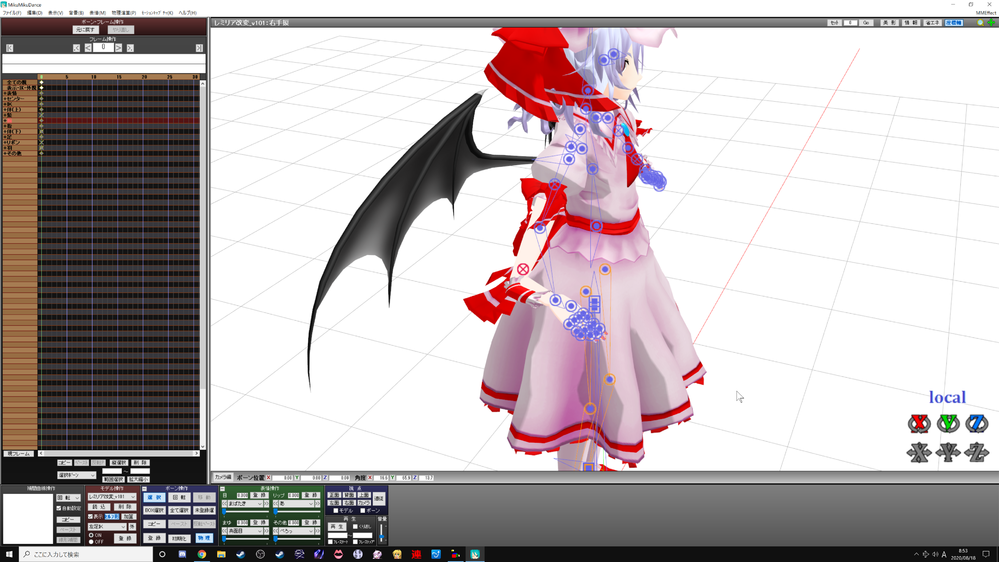Jump to the last frame button
Viewport: 999px width, 562px height.
[199, 48]
